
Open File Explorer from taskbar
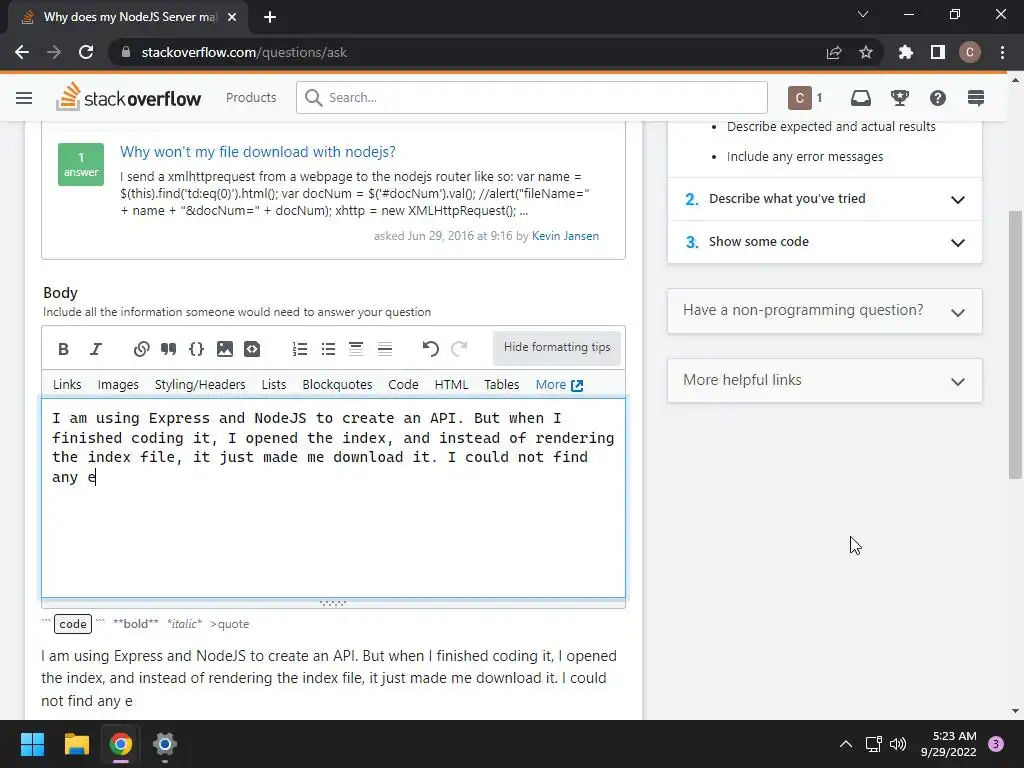(76, 744)
